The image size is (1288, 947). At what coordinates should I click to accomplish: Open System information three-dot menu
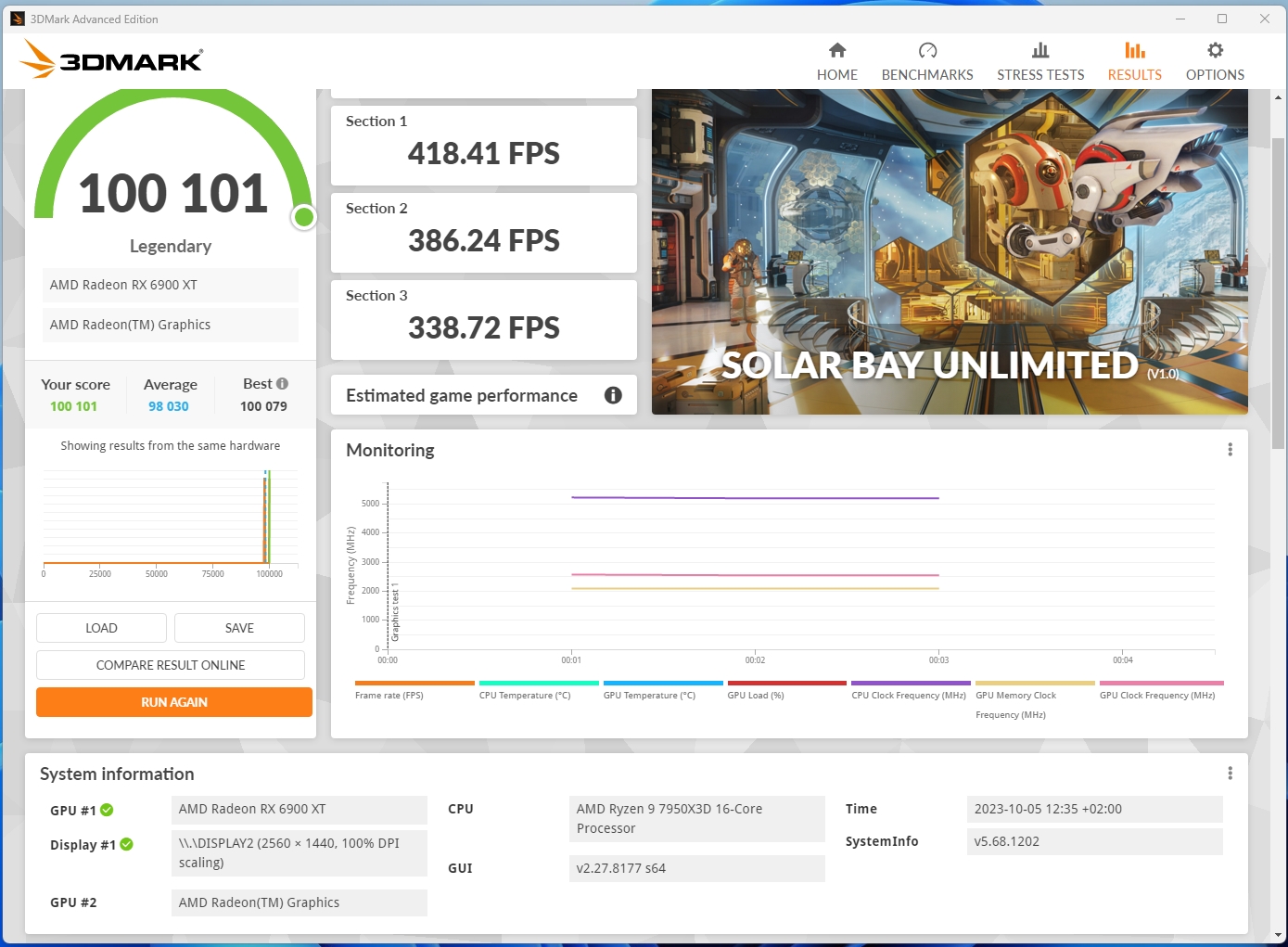[x=1230, y=774]
